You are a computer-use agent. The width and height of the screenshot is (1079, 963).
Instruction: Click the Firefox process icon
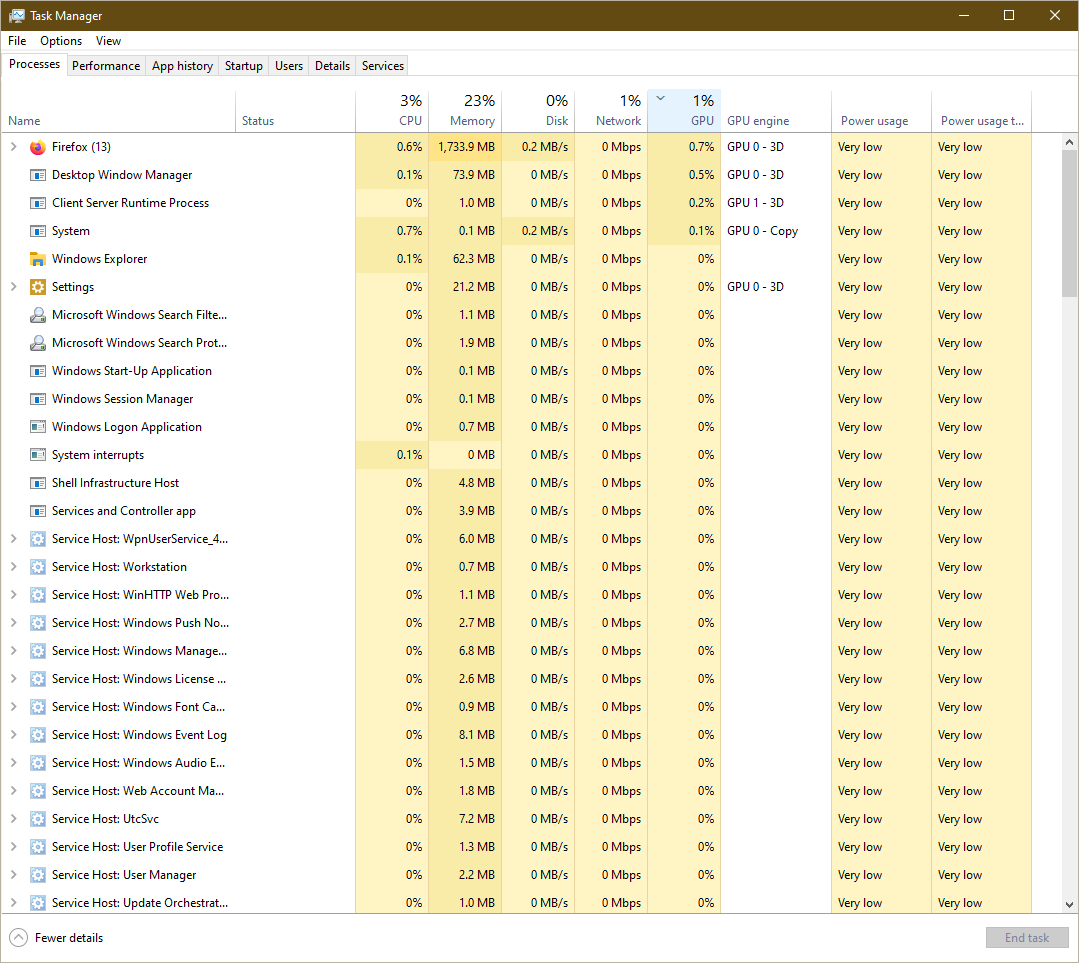(38, 147)
